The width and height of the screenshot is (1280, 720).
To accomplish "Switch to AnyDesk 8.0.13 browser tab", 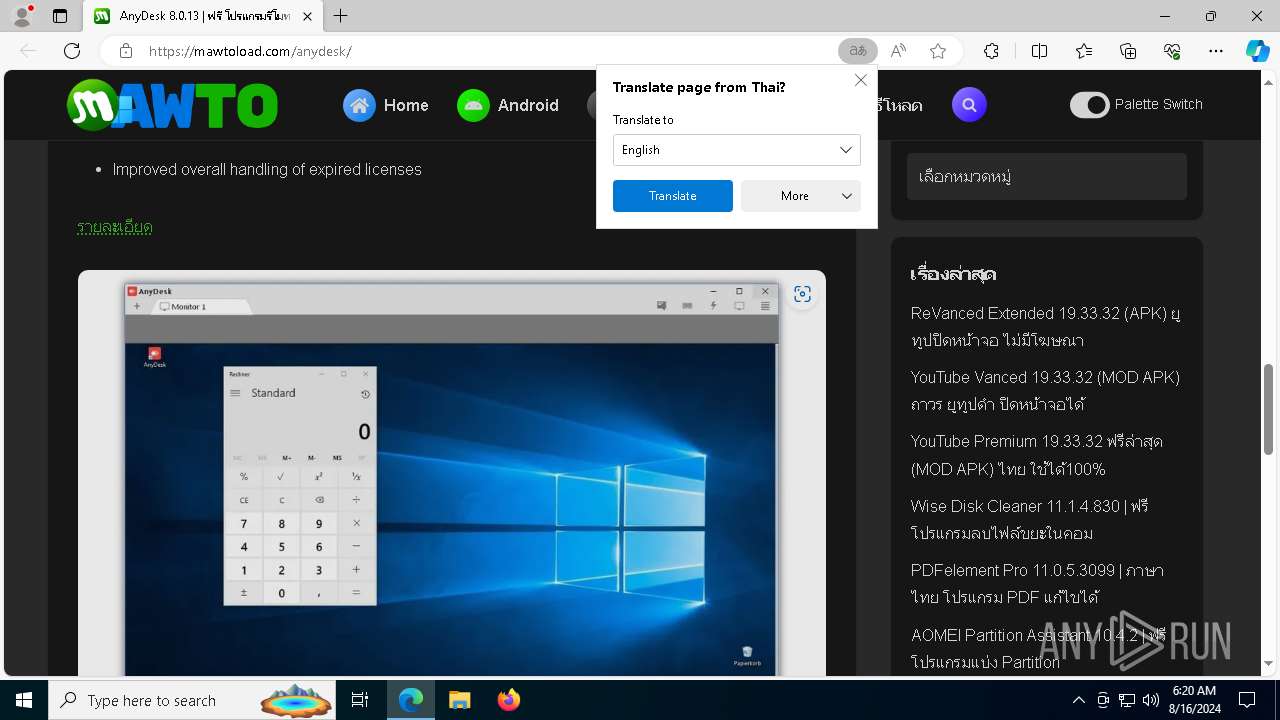I will tap(203, 16).
